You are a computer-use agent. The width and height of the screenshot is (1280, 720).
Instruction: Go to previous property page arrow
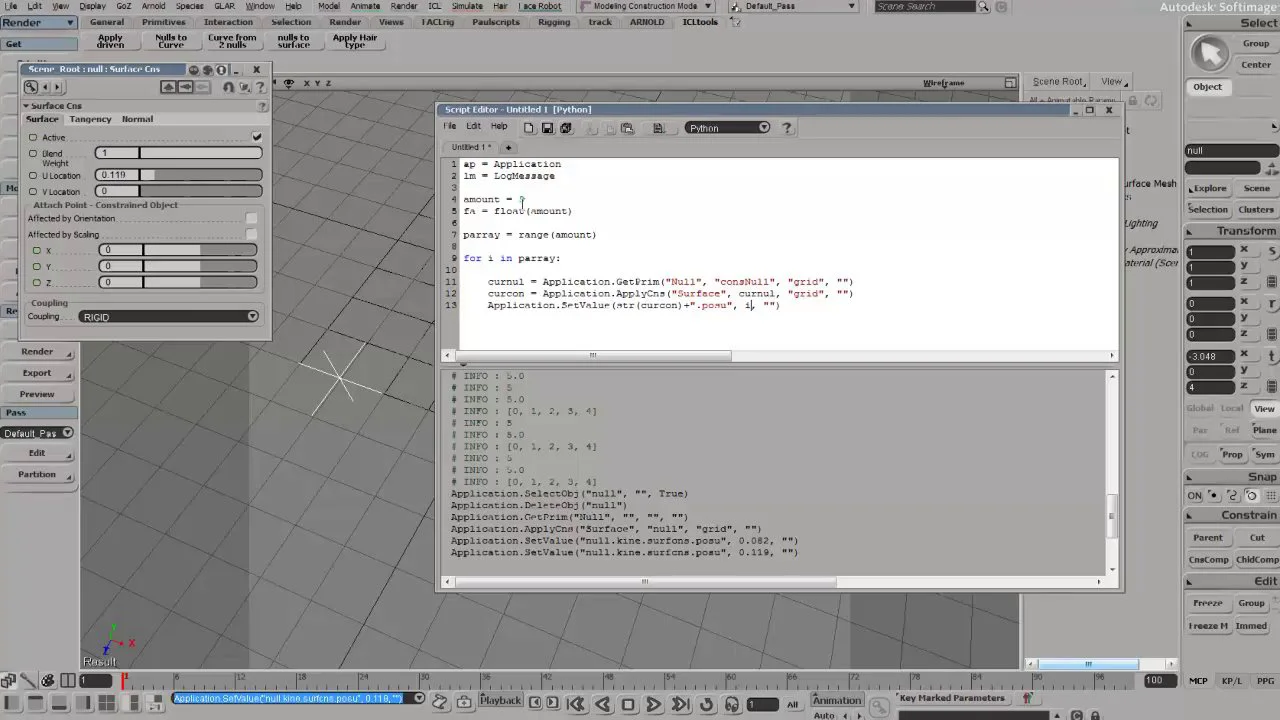point(44,87)
